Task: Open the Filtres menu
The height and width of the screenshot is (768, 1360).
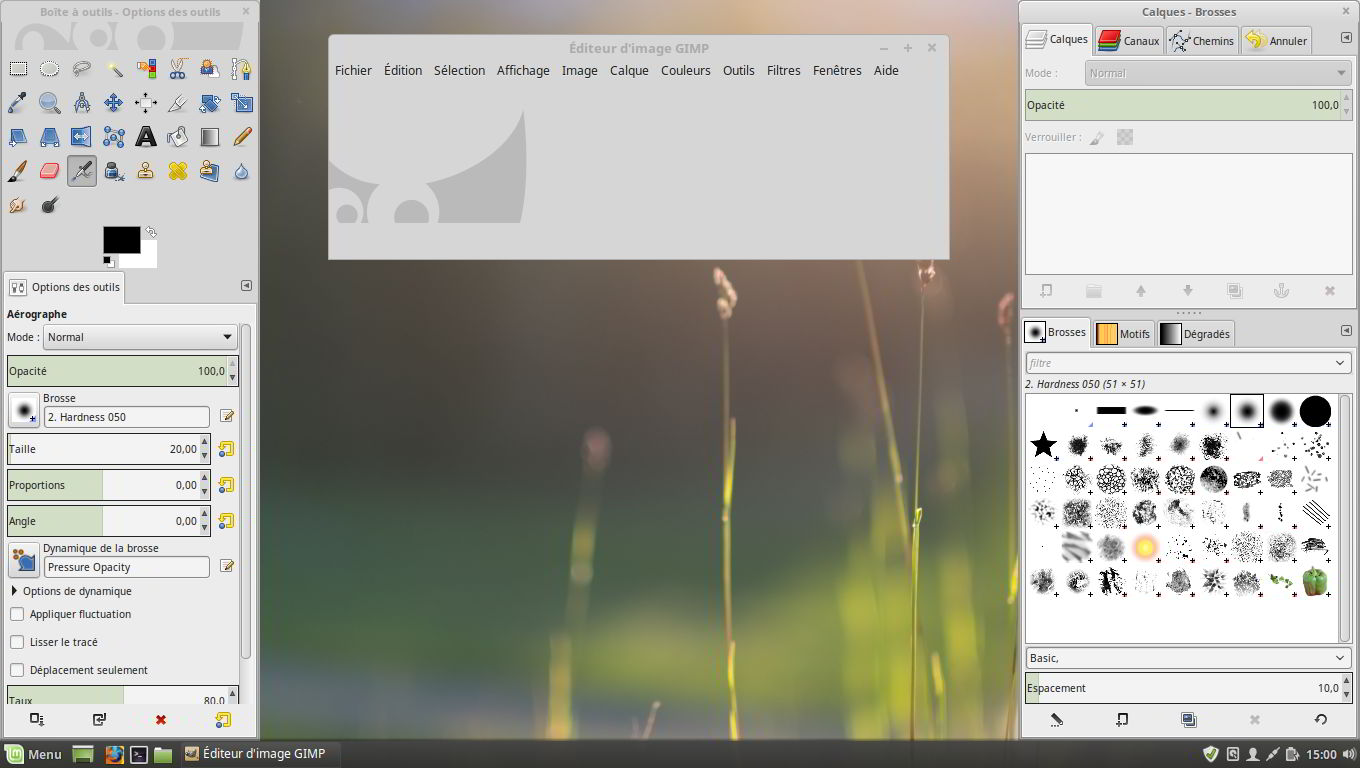Action: point(784,70)
